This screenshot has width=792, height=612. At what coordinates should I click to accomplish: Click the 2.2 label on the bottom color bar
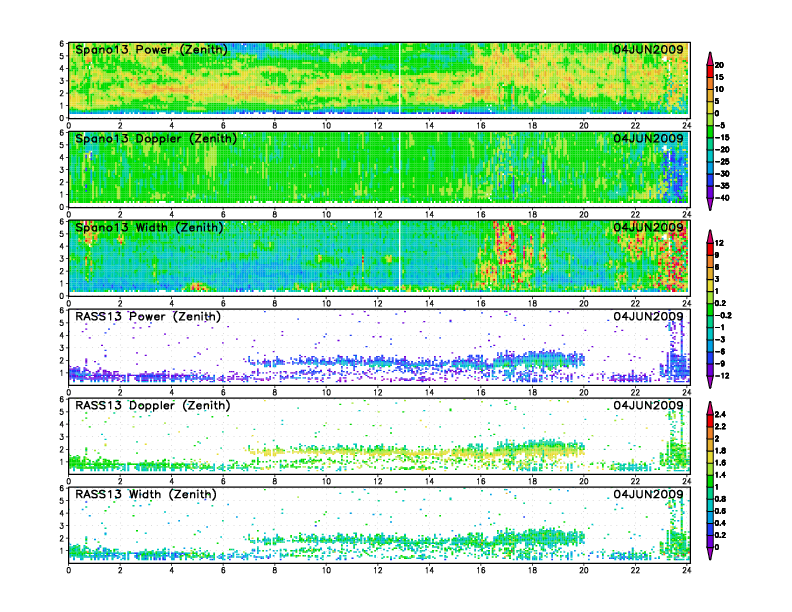[721, 427]
